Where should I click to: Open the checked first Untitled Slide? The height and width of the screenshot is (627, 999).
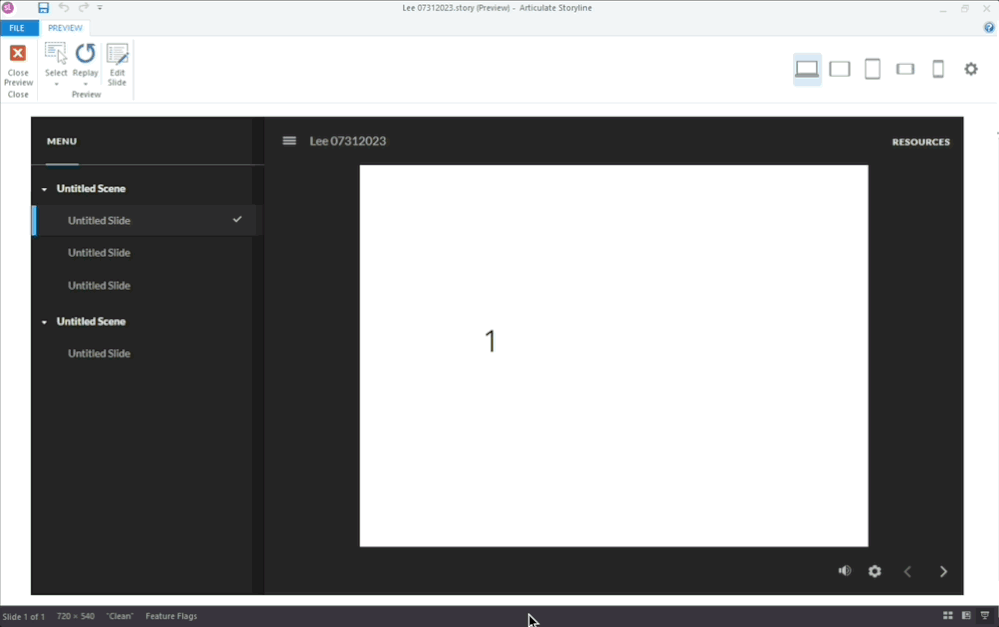tap(147, 220)
